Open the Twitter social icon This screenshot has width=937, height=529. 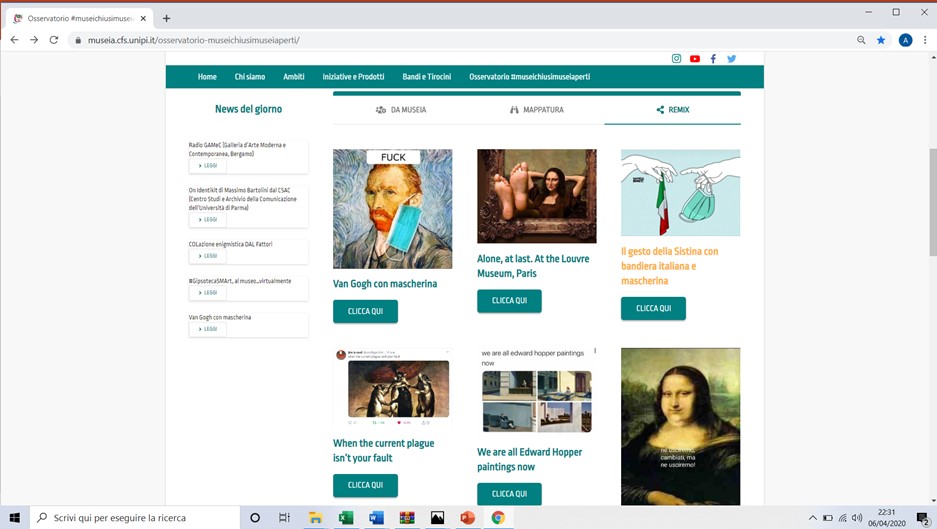coord(731,59)
